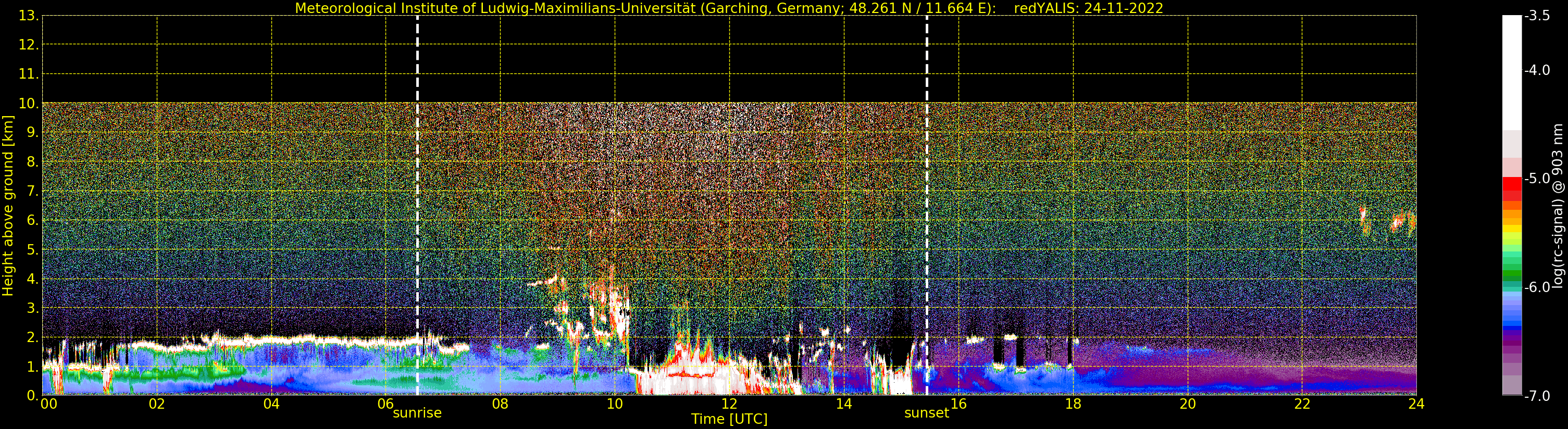This screenshot has height=429, width=1568.
Task: Click the "sunrise" label below the time axis
Action: (x=417, y=413)
